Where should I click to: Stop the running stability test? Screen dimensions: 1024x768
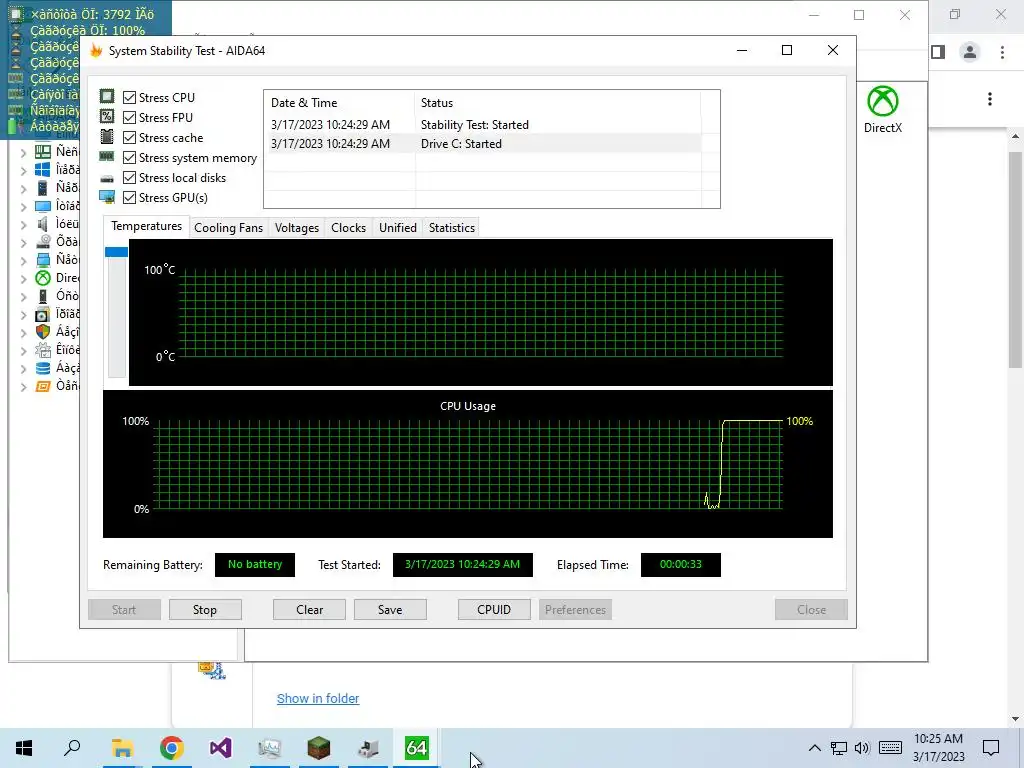205,609
